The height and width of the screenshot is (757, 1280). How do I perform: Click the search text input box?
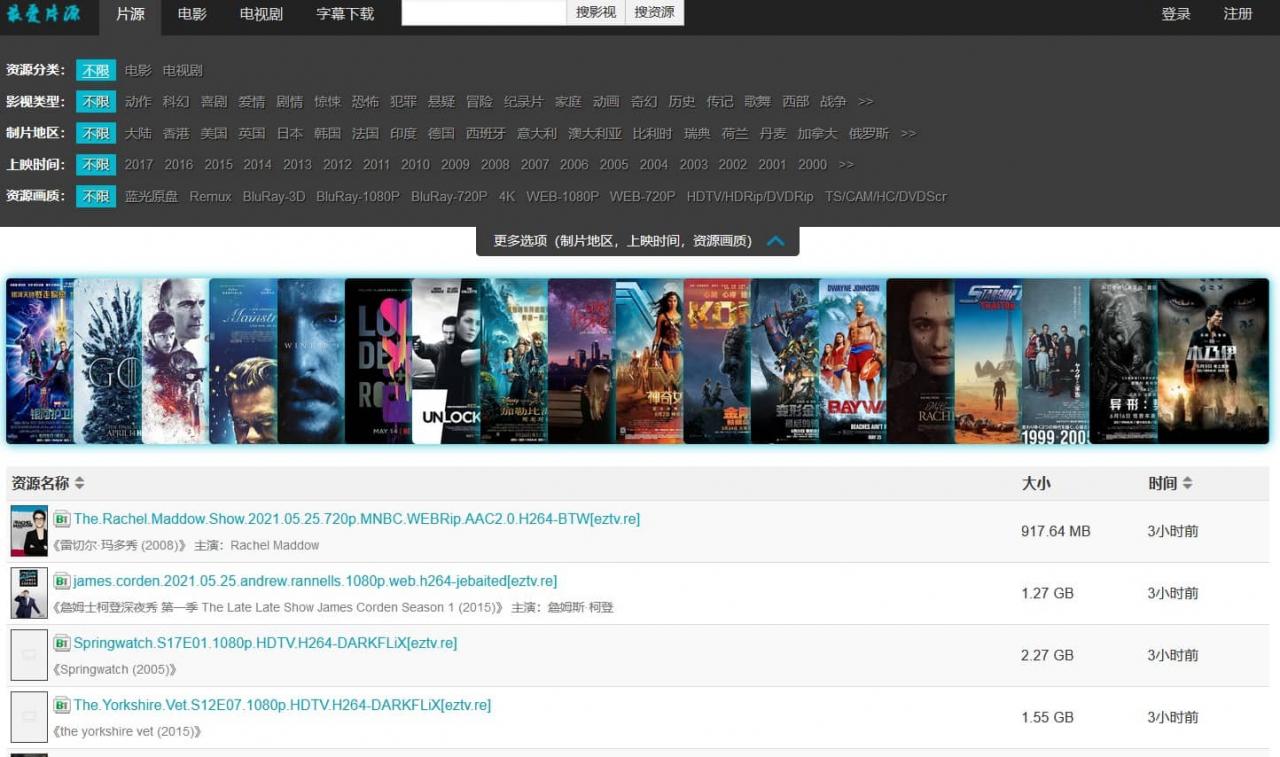(x=484, y=13)
